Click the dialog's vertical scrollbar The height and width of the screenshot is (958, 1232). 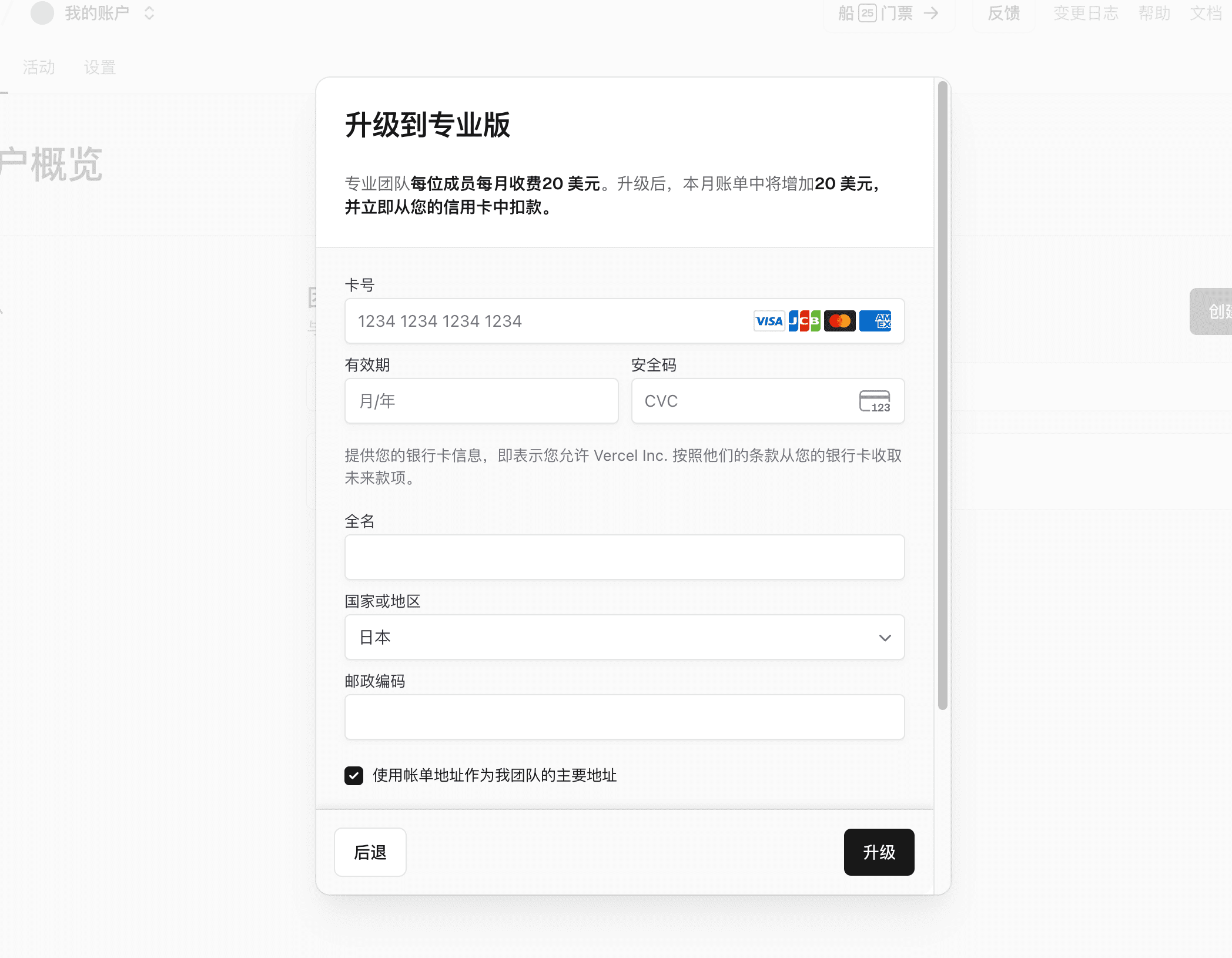pyautogui.click(x=942, y=396)
